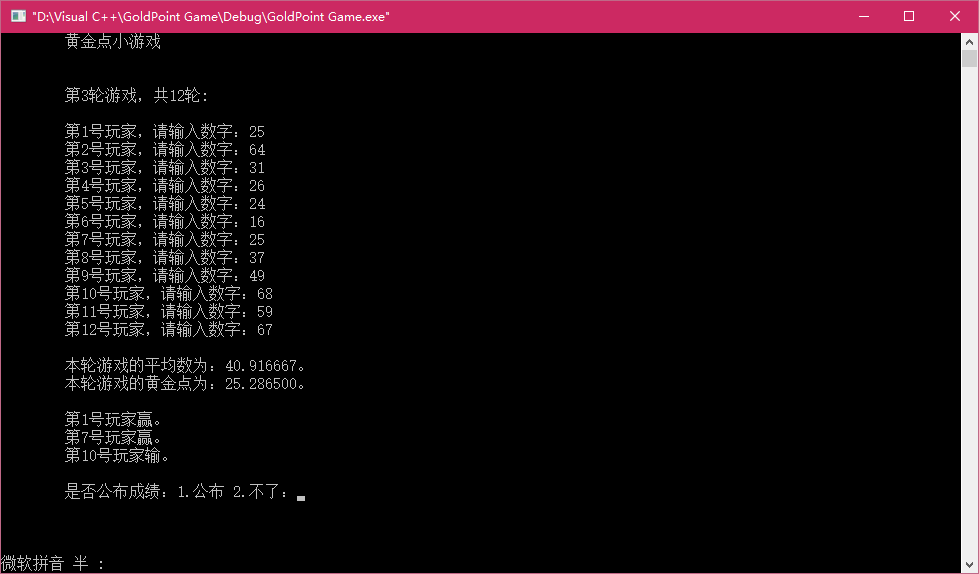Click the 第1号玩家 input line with 25
979x574 pixels.
(x=165, y=132)
